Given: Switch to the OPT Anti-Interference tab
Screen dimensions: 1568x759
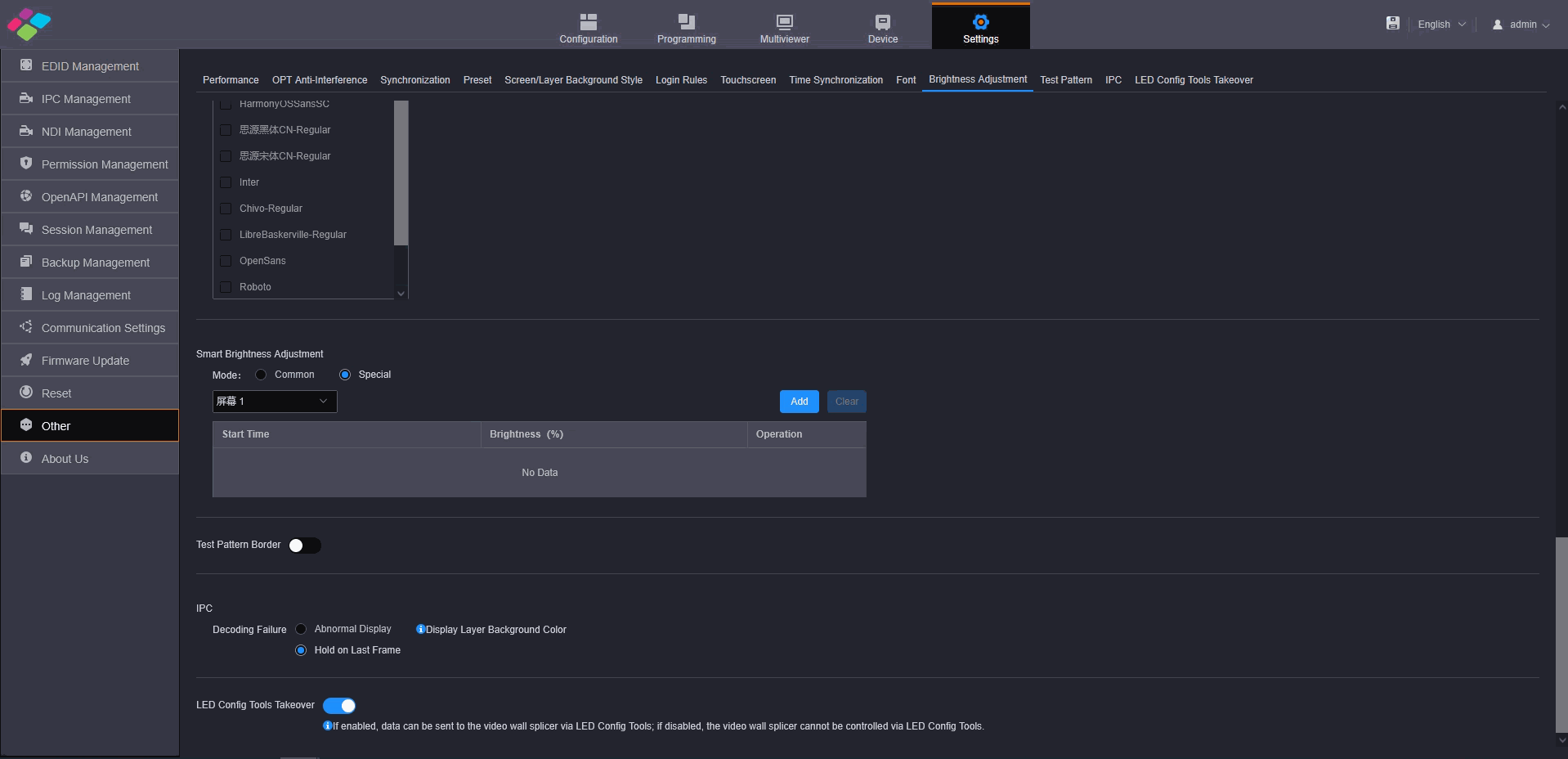Looking at the screenshot, I should tap(320, 80).
